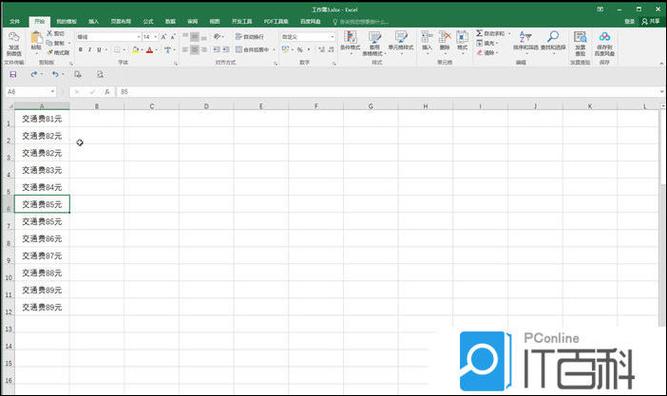The height and width of the screenshot is (396, 667).
Task: Open the 公式 (Formulas) ribbon tab
Action: click(148, 21)
